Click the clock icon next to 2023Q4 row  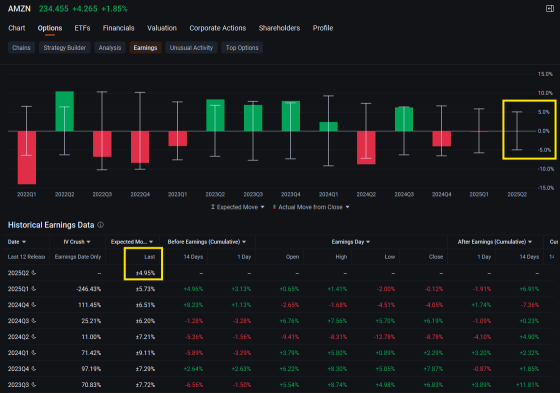tap(34, 369)
